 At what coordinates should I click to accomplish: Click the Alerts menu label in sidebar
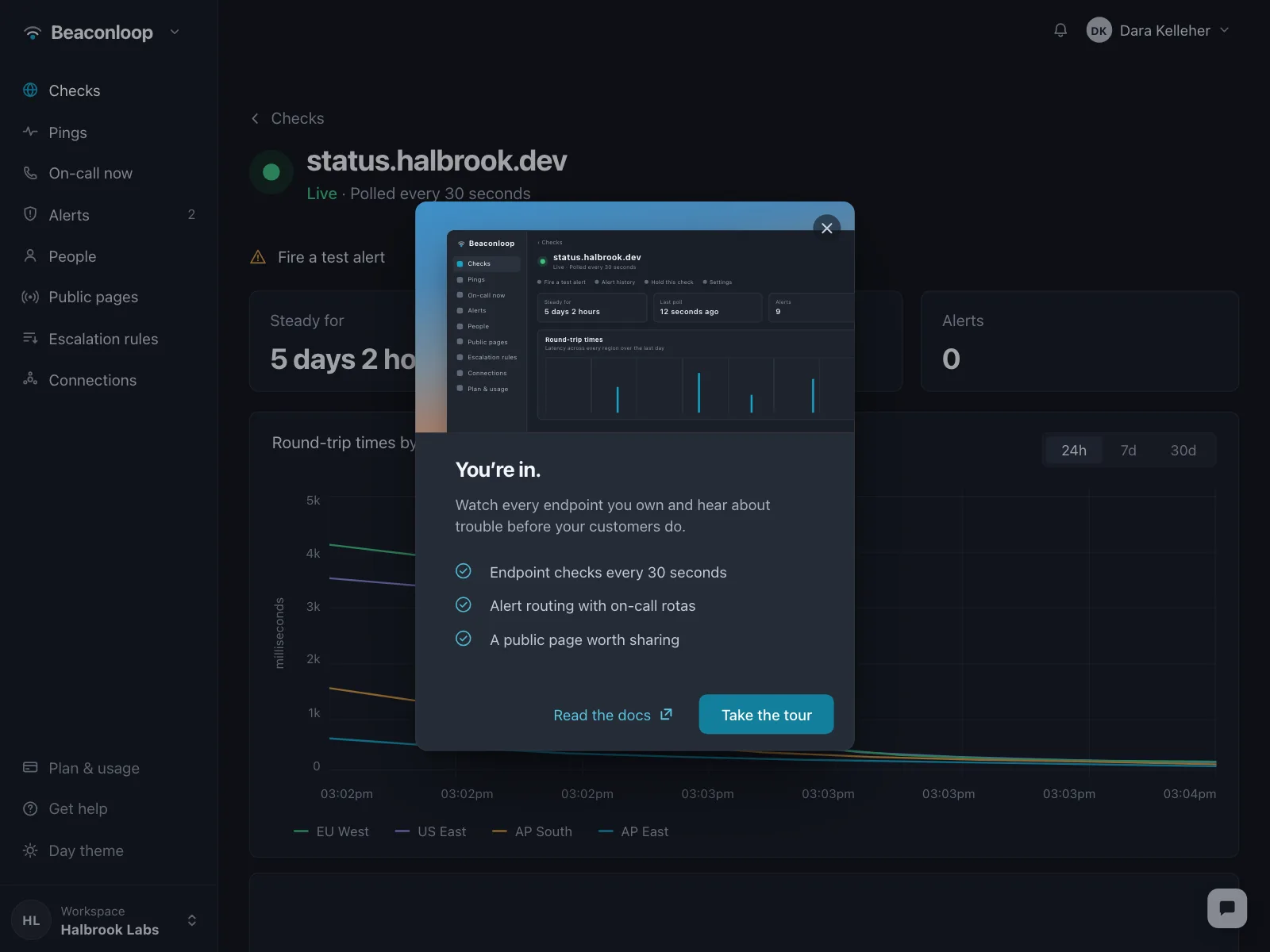click(x=69, y=215)
